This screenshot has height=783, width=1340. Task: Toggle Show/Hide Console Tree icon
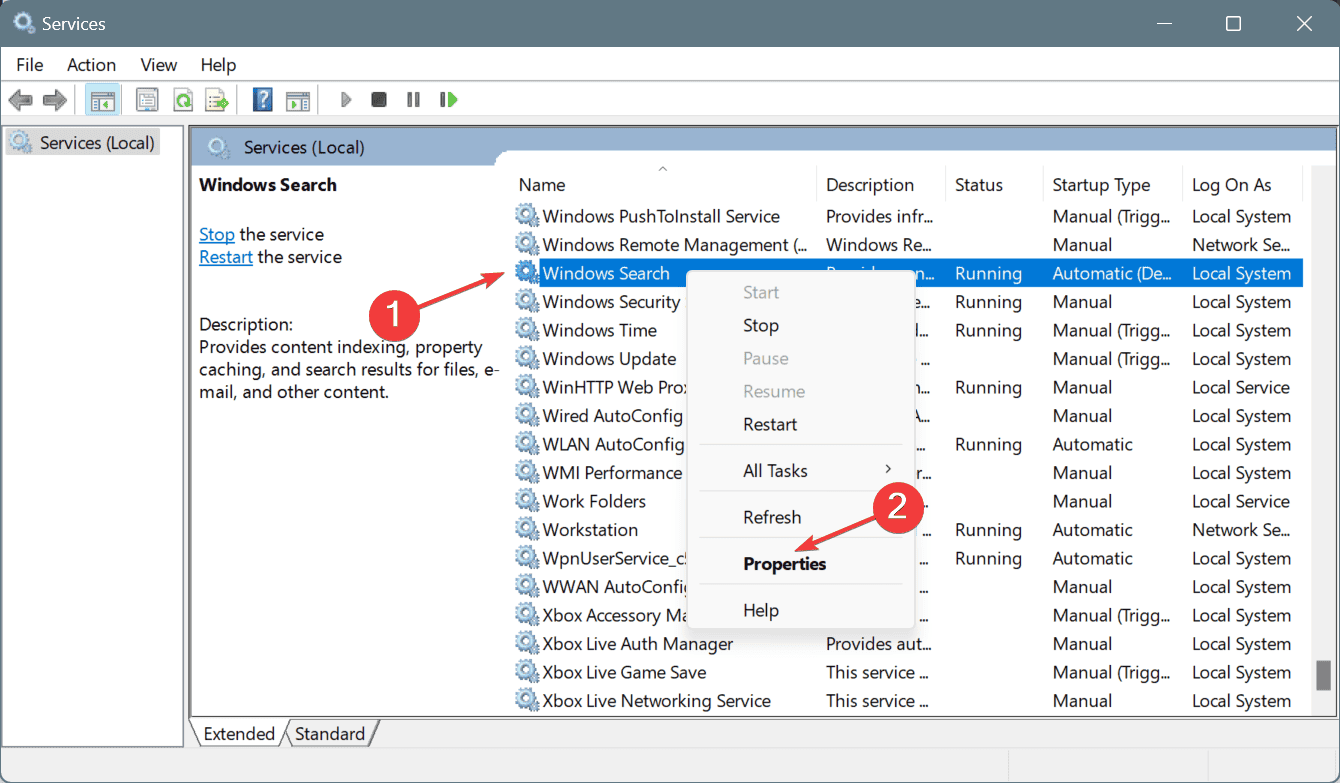coord(101,100)
